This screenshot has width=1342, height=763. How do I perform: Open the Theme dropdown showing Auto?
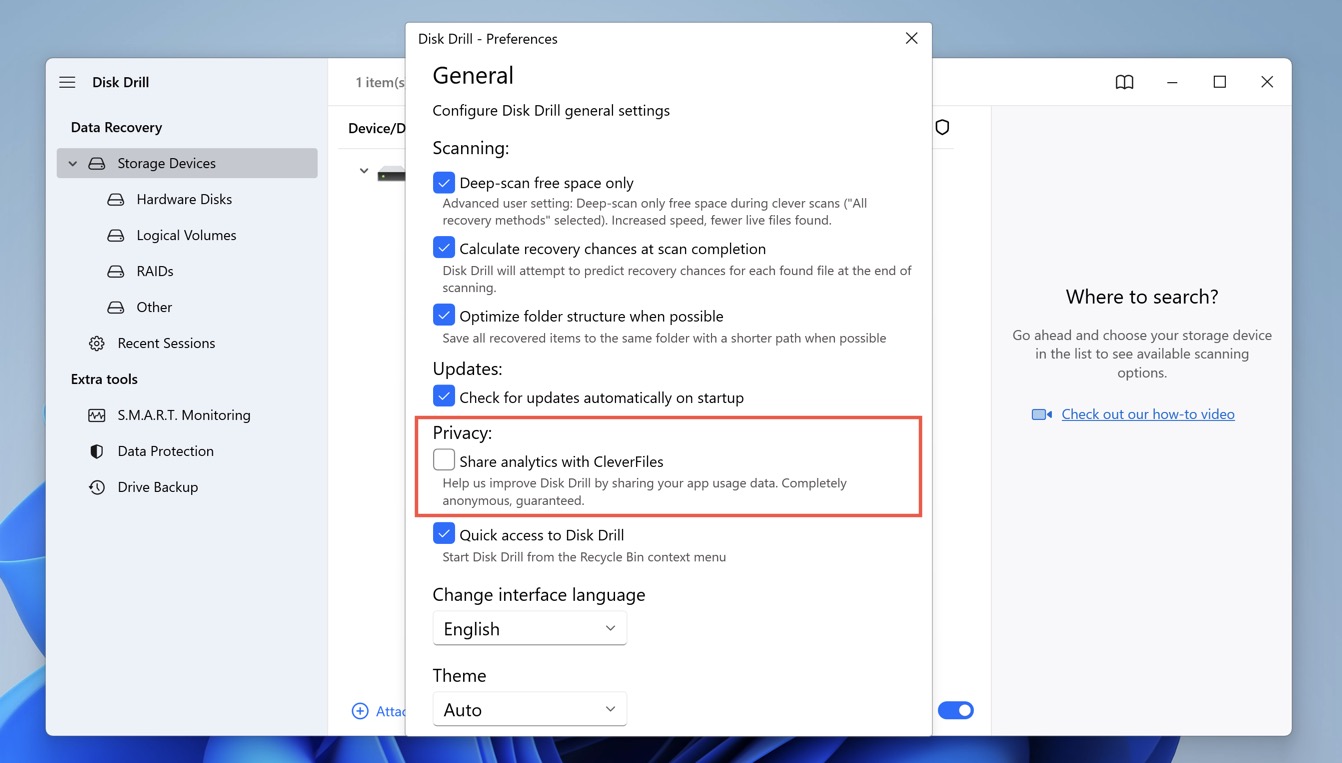(x=530, y=709)
